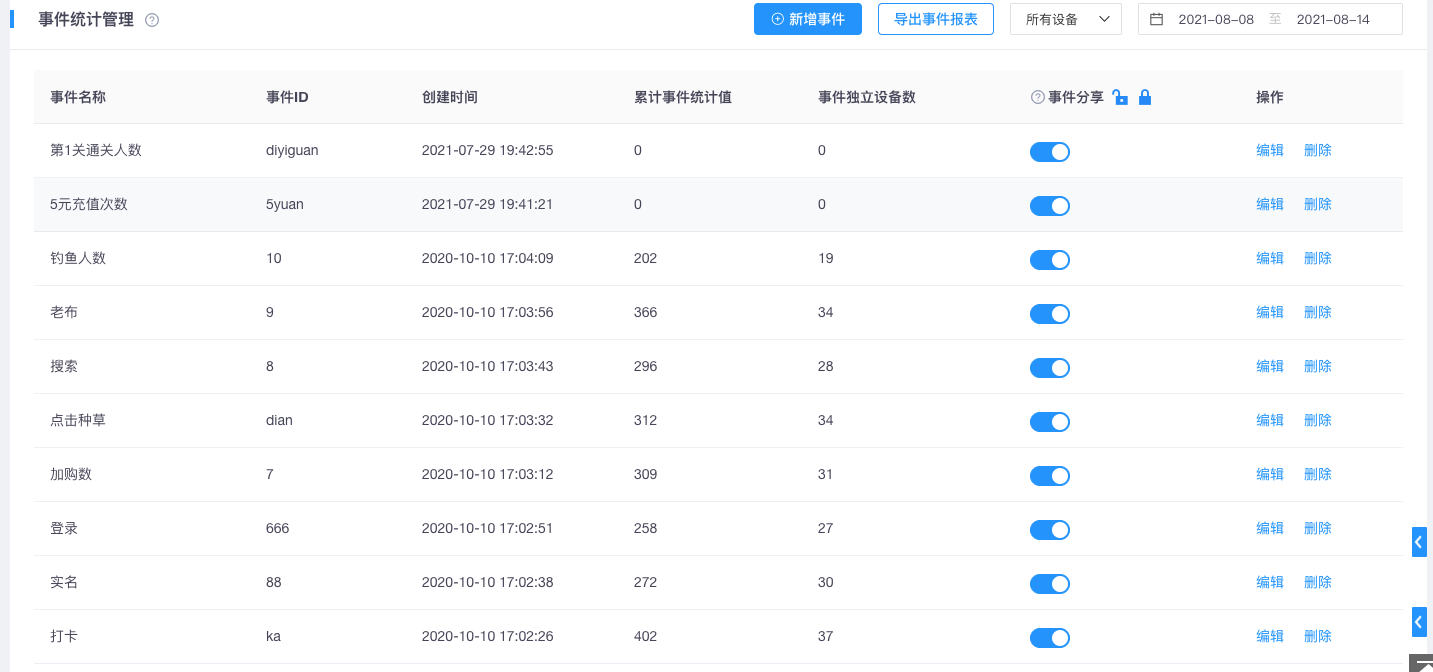Edit the 钓鱼人数 event

click(x=1270, y=258)
